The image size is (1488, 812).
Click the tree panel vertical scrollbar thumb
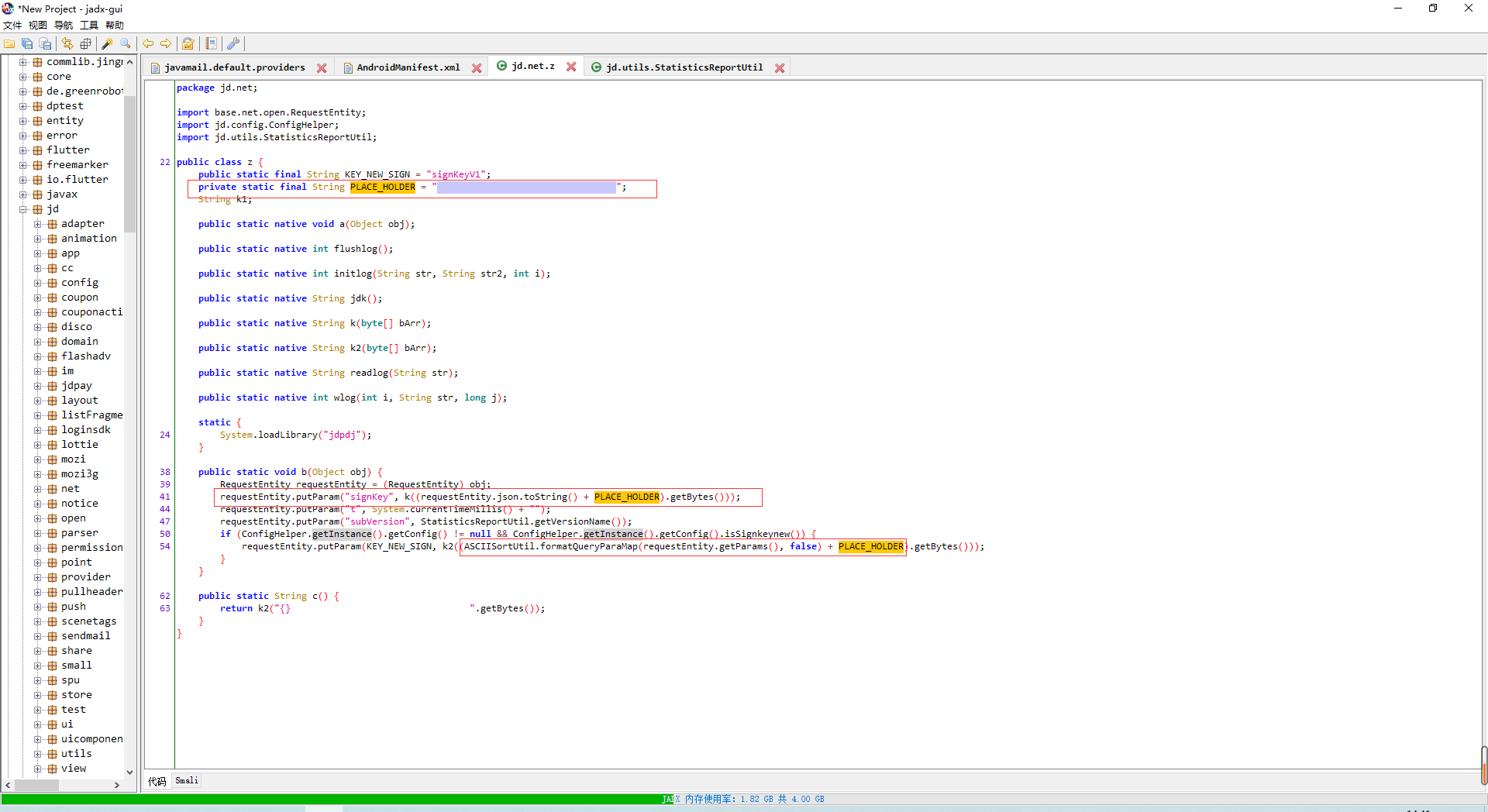point(129,164)
